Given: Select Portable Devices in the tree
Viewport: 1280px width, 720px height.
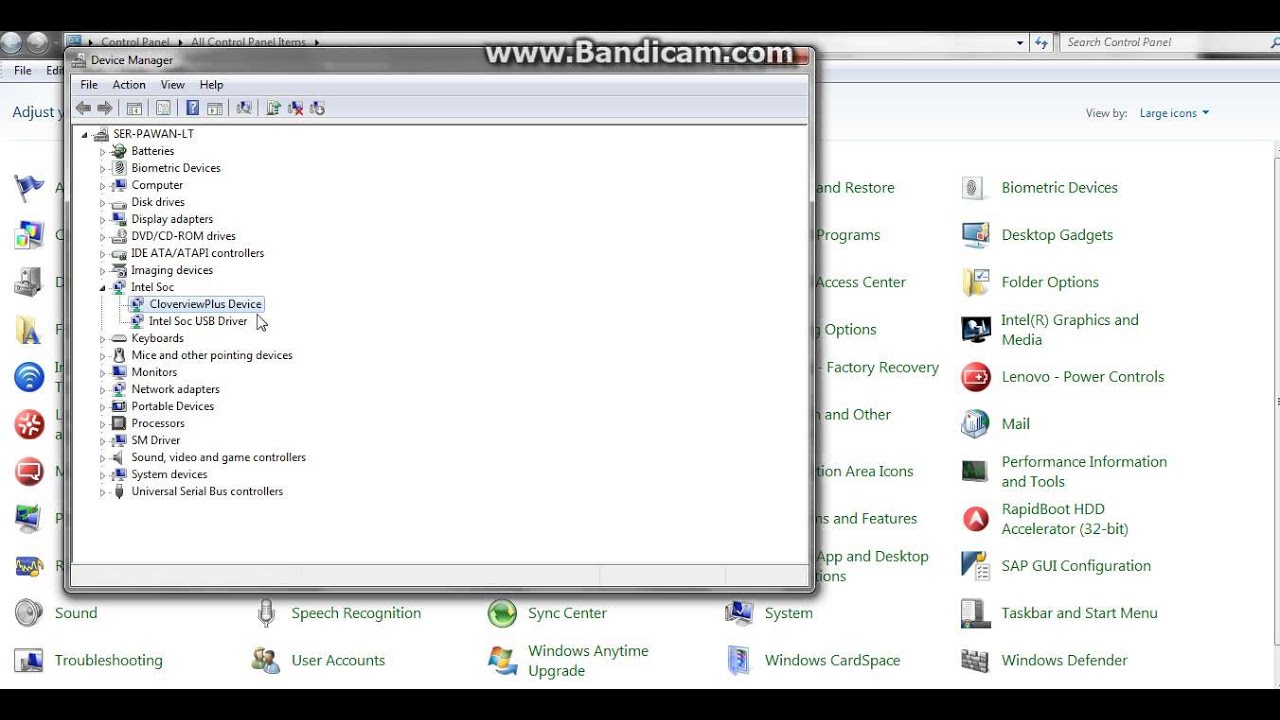Looking at the screenshot, I should (173, 406).
